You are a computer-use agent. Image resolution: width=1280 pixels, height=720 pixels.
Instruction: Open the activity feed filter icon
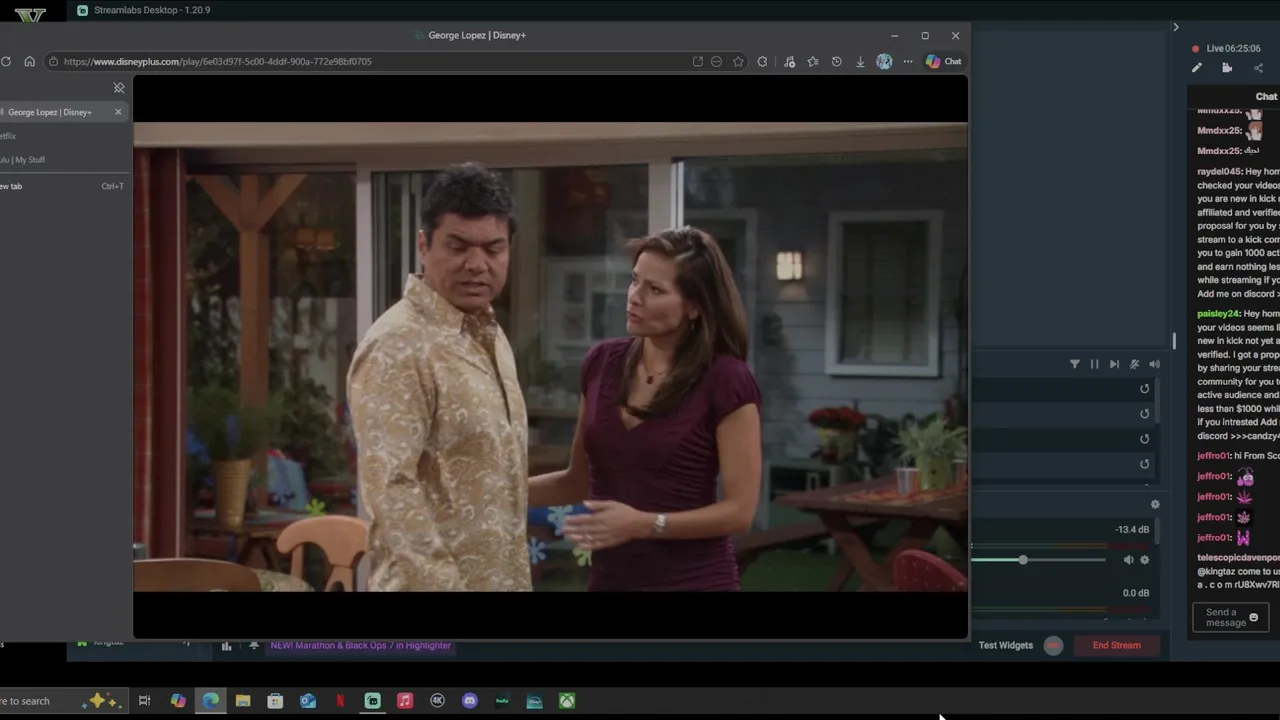(x=1075, y=364)
